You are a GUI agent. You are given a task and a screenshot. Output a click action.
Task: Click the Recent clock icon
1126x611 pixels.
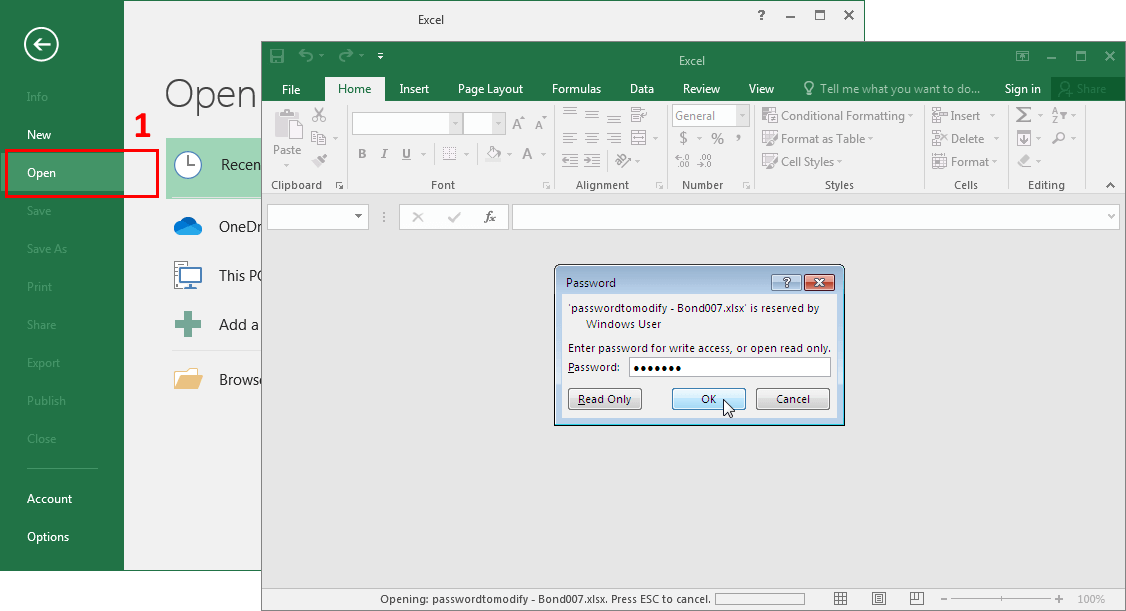(x=188, y=165)
